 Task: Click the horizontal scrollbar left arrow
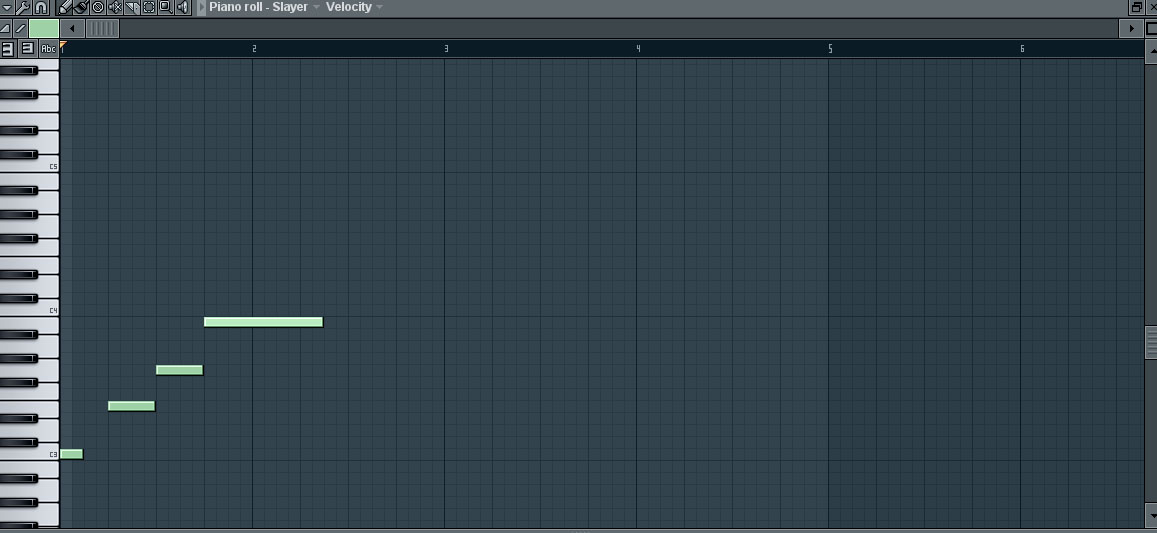pyautogui.click(x=72, y=29)
